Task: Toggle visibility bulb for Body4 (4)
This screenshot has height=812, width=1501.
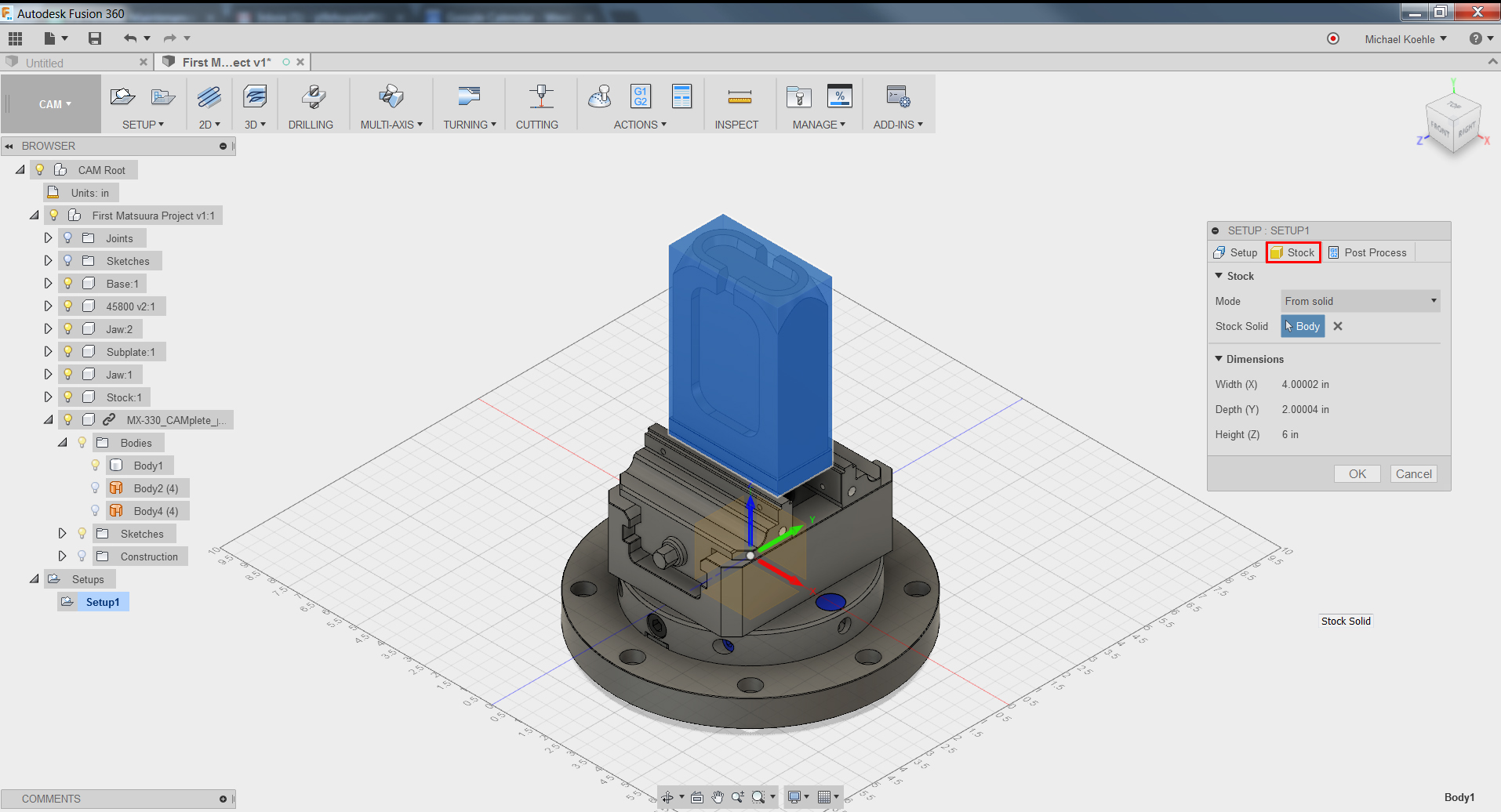Action: point(96,510)
